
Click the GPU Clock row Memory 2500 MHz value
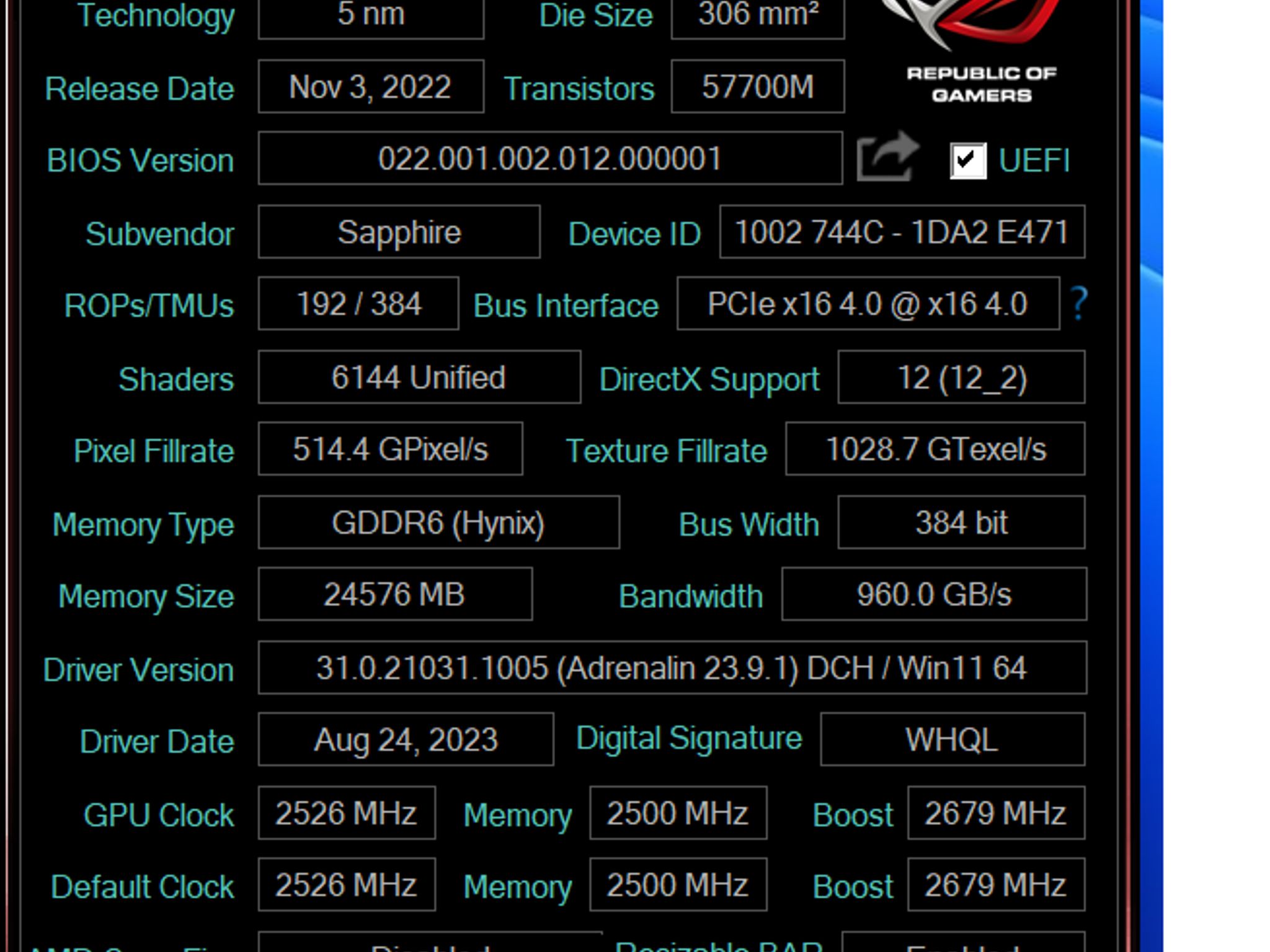click(x=678, y=813)
